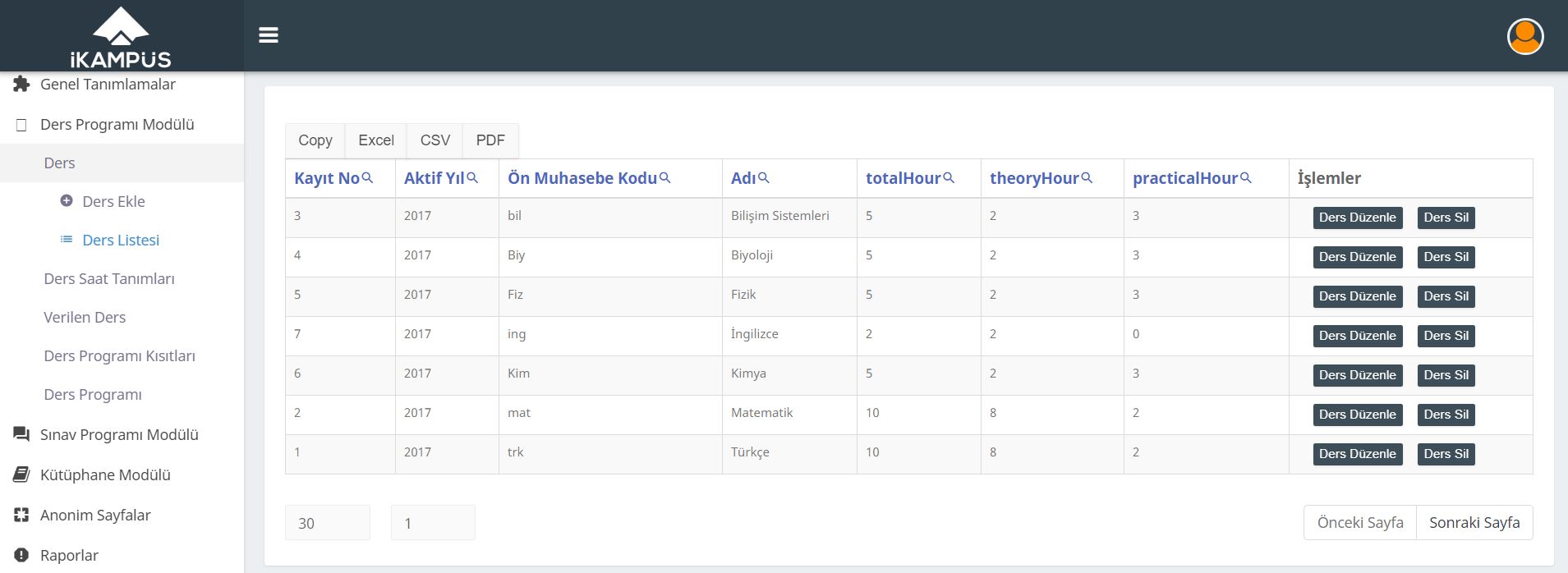Edit Kimya with Ders Düzenle

point(1358,375)
